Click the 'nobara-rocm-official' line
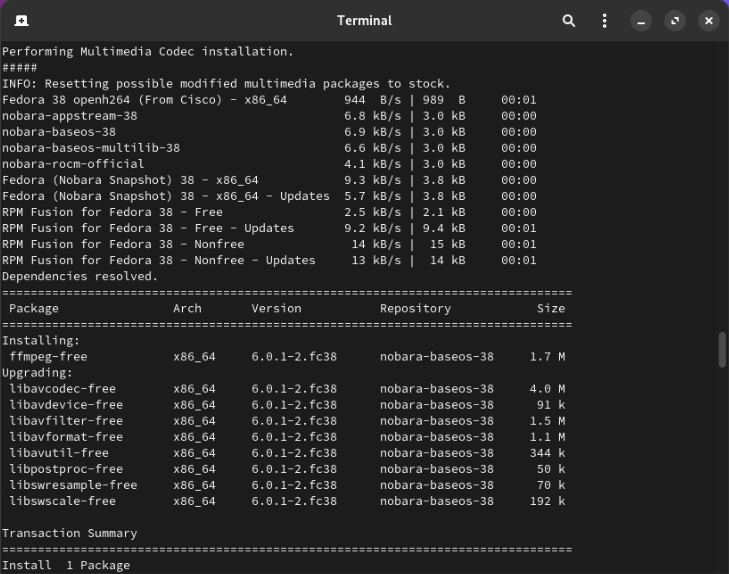Viewport: 729px width, 574px height. 269,164
